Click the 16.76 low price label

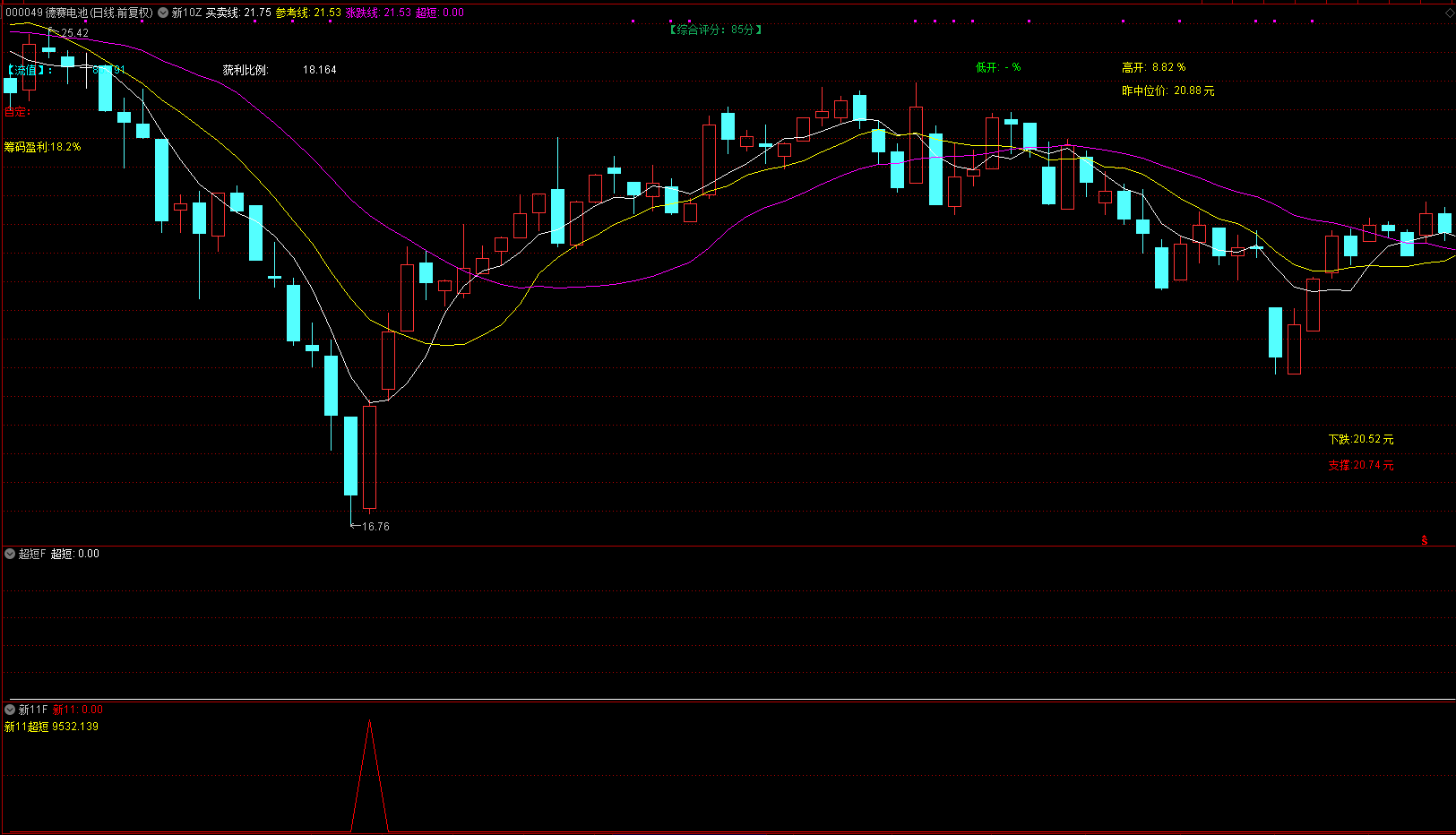pyautogui.click(x=375, y=527)
